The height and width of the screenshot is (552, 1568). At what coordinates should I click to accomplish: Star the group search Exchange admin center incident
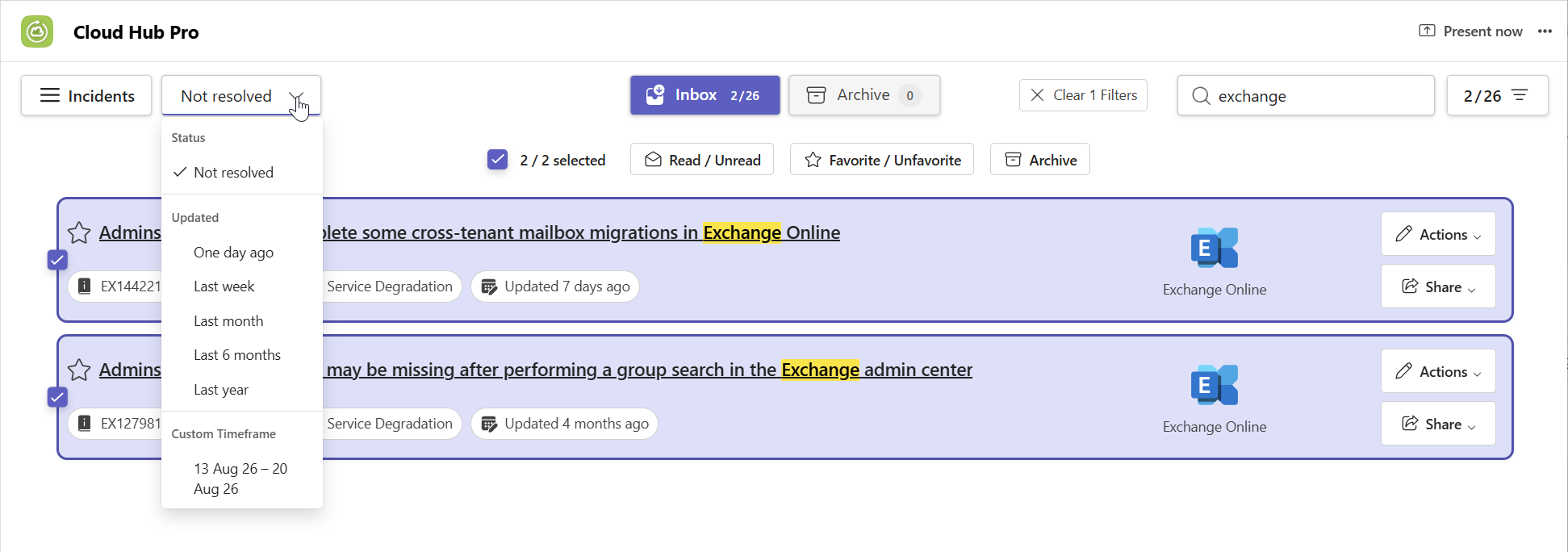click(79, 370)
